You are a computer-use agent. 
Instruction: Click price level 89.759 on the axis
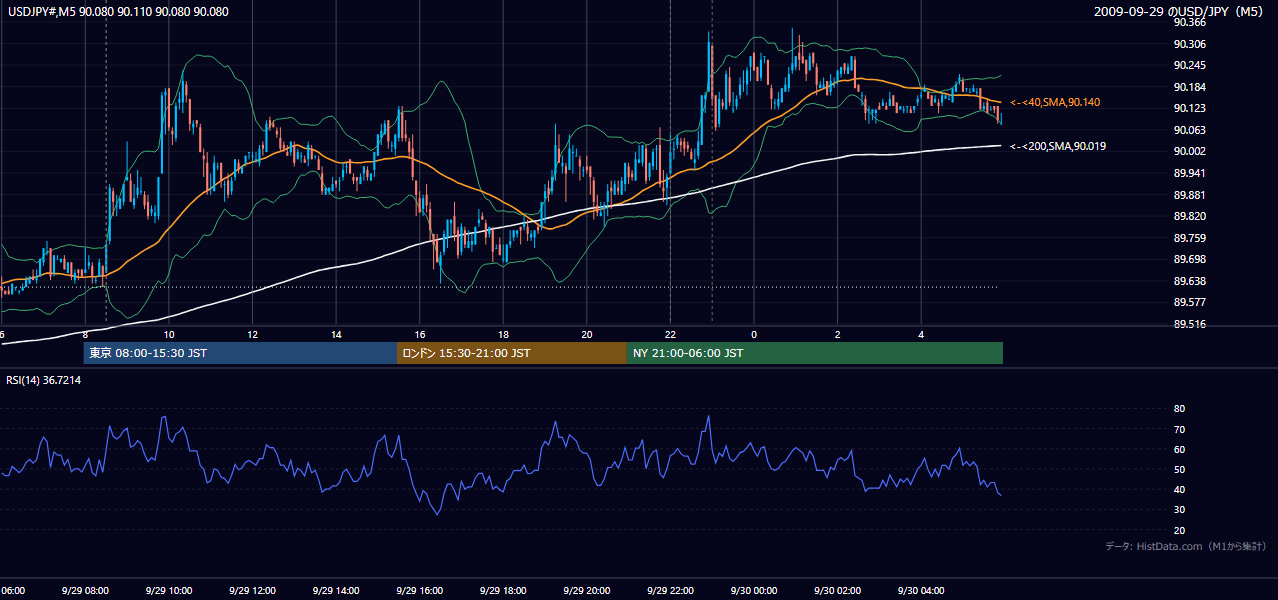point(1189,238)
